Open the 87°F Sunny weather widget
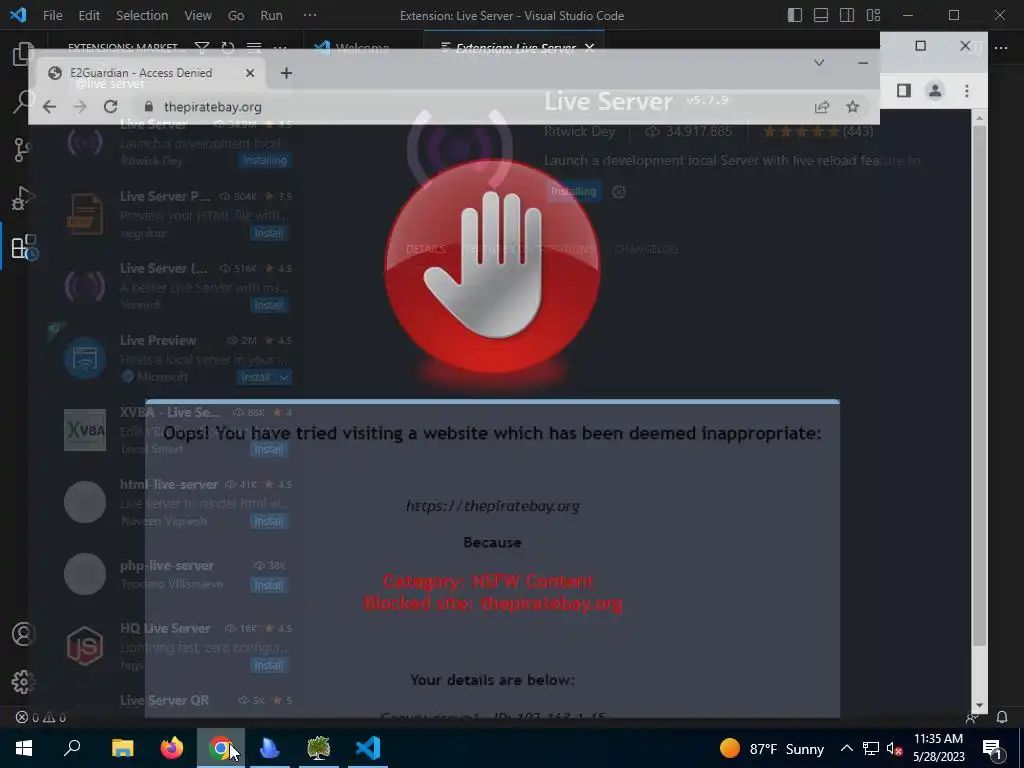1024x768 pixels. point(772,748)
